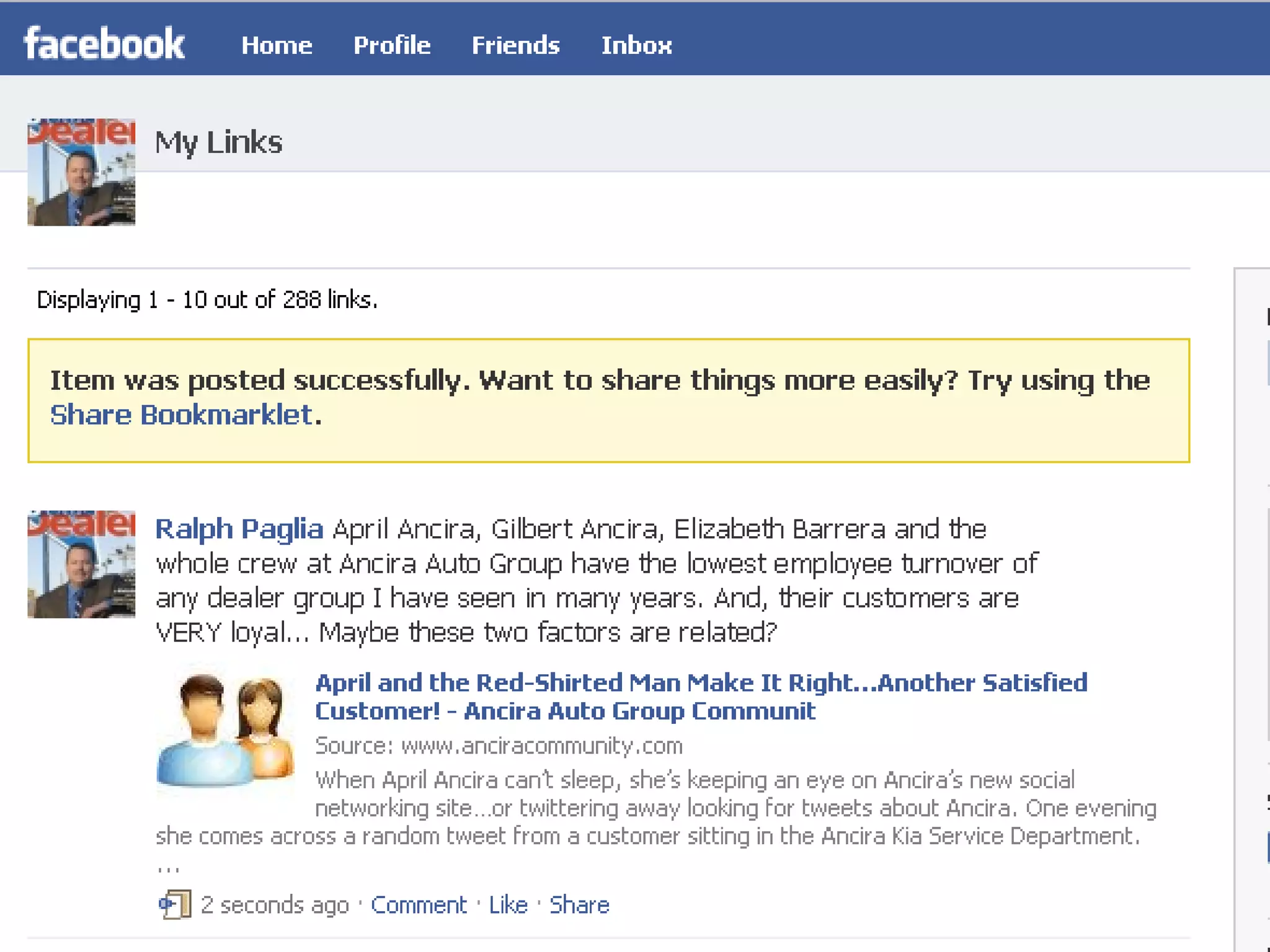Open the Friends menu item
Screen dimensions: 1270x952
(x=515, y=45)
